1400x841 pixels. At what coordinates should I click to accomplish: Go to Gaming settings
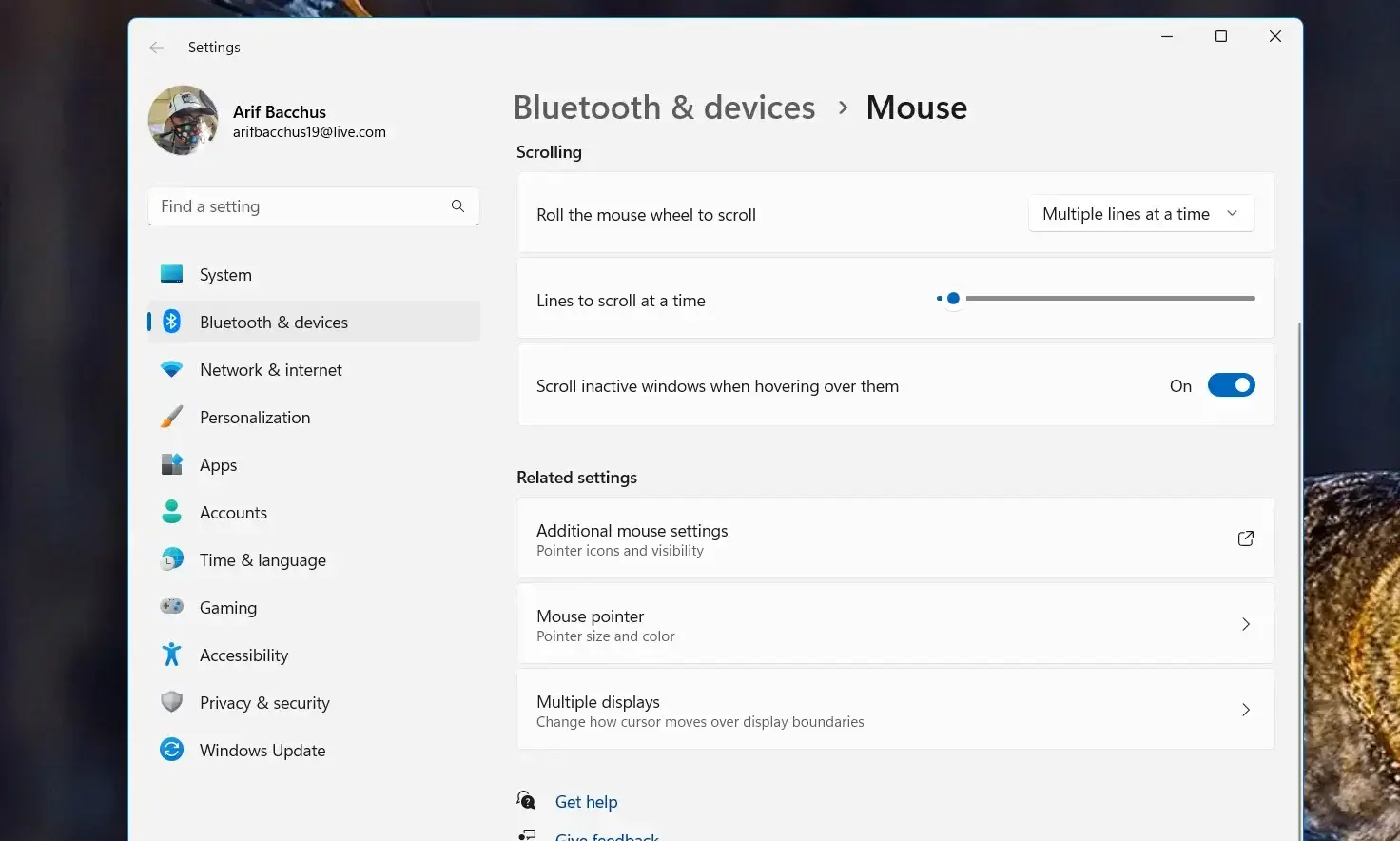coord(314,607)
